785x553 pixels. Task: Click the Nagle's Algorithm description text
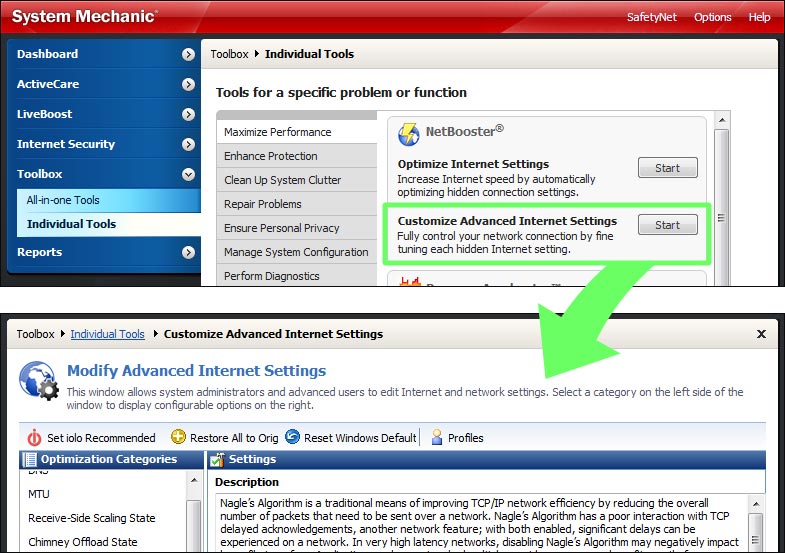(x=479, y=522)
